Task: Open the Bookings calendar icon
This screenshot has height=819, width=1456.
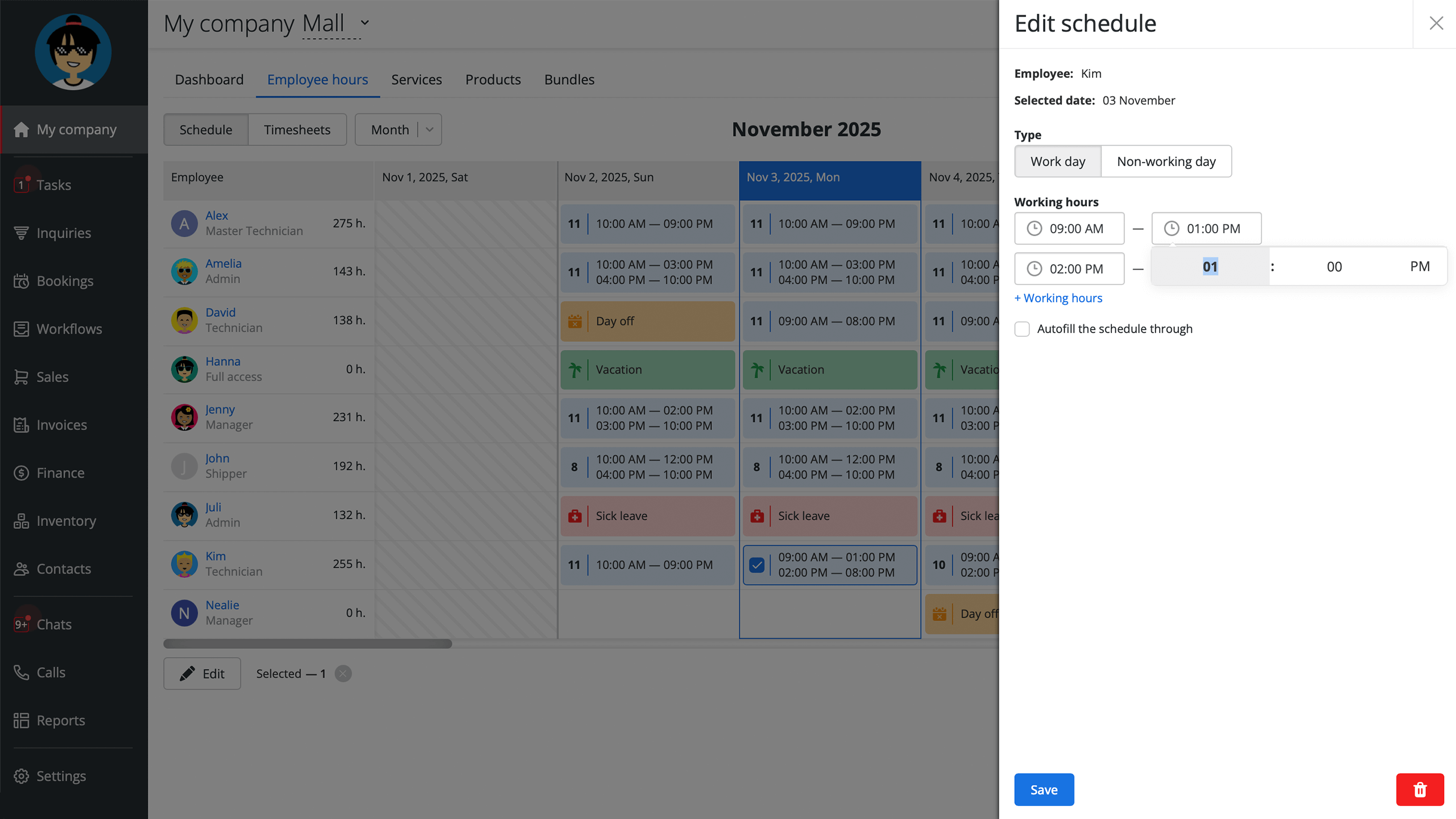Action: pos(22,281)
